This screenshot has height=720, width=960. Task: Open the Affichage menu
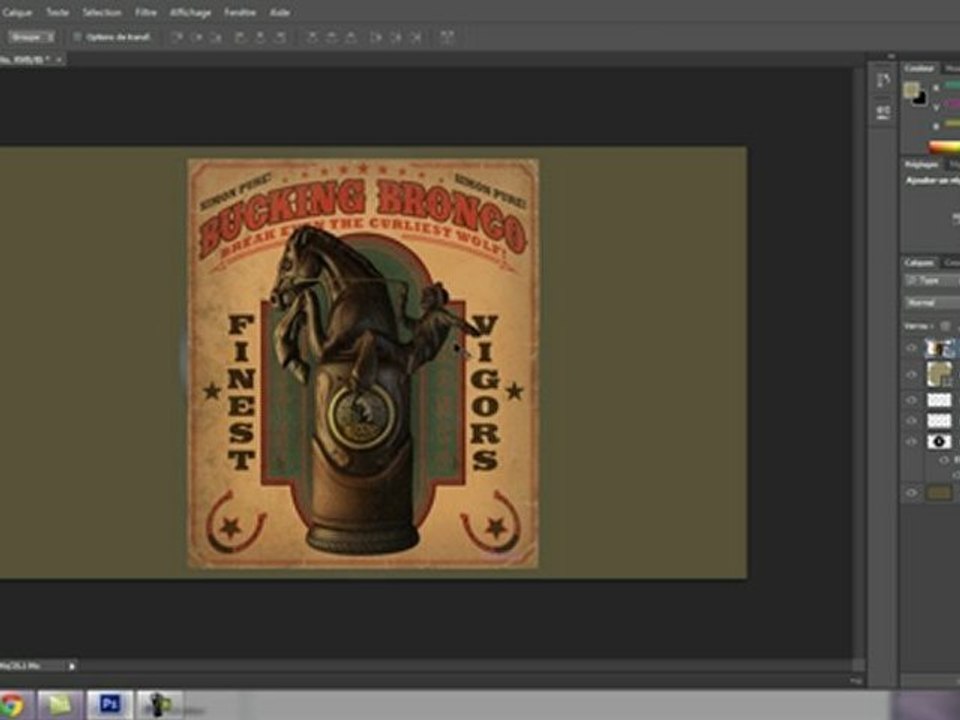pyautogui.click(x=190, y=13)
